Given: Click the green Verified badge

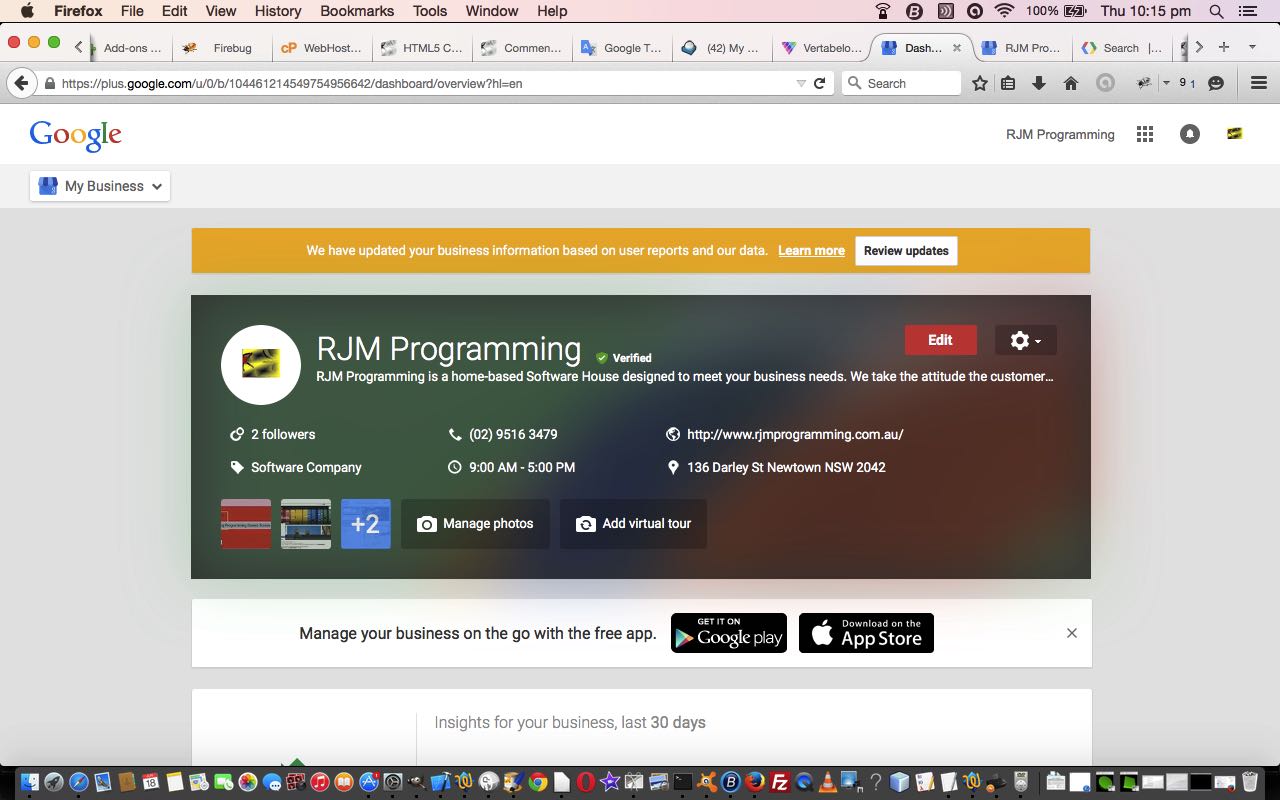Looking at the screenshot, I should [623, 358].
